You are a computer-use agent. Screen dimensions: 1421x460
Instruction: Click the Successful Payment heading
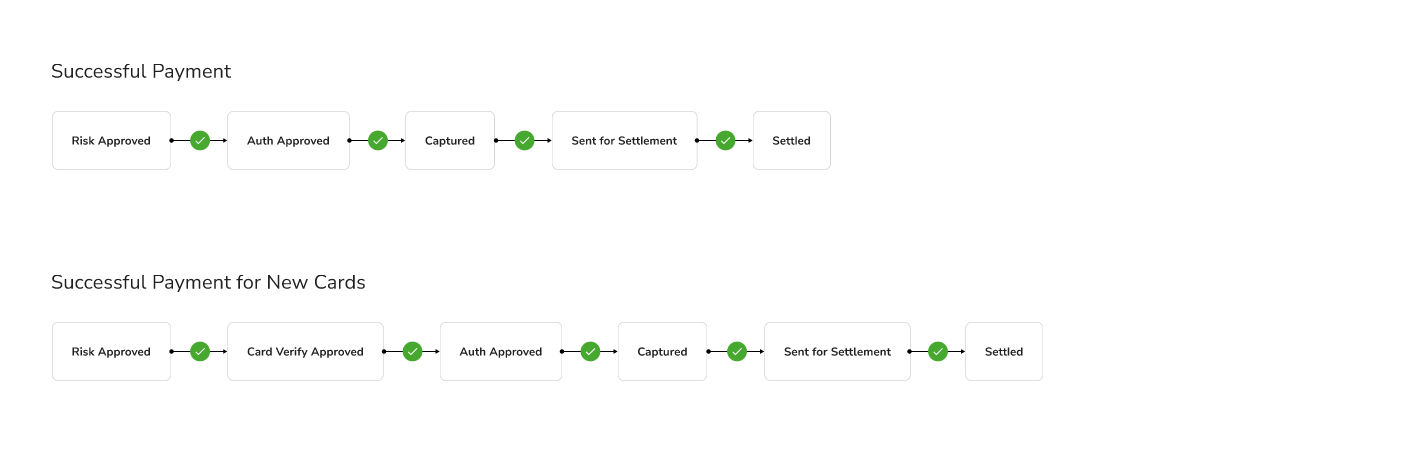[x=141, y=72]
